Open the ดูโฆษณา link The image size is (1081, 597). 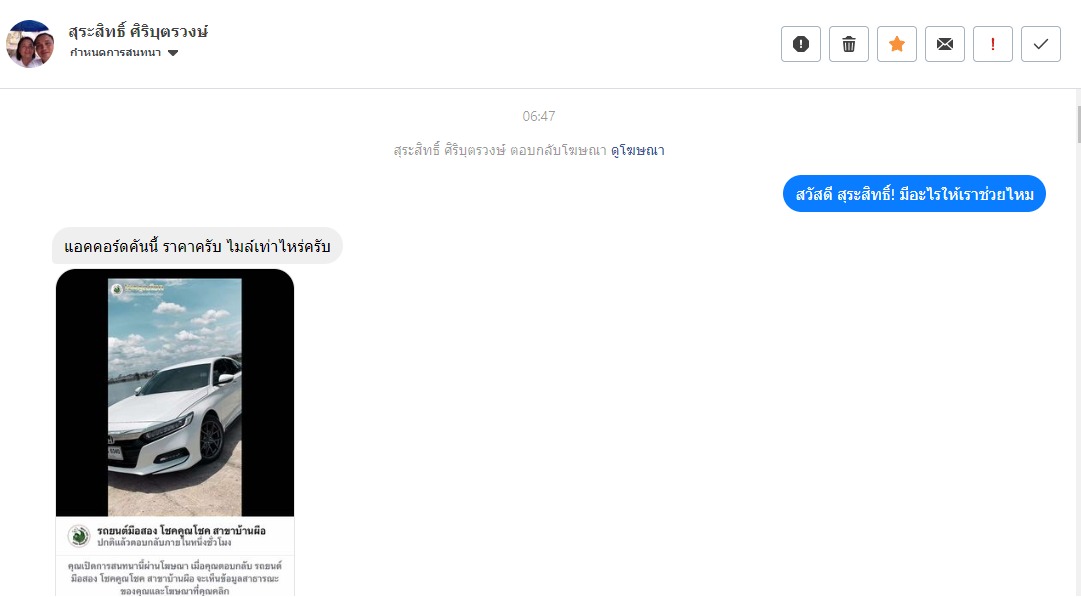coord(638,150)
